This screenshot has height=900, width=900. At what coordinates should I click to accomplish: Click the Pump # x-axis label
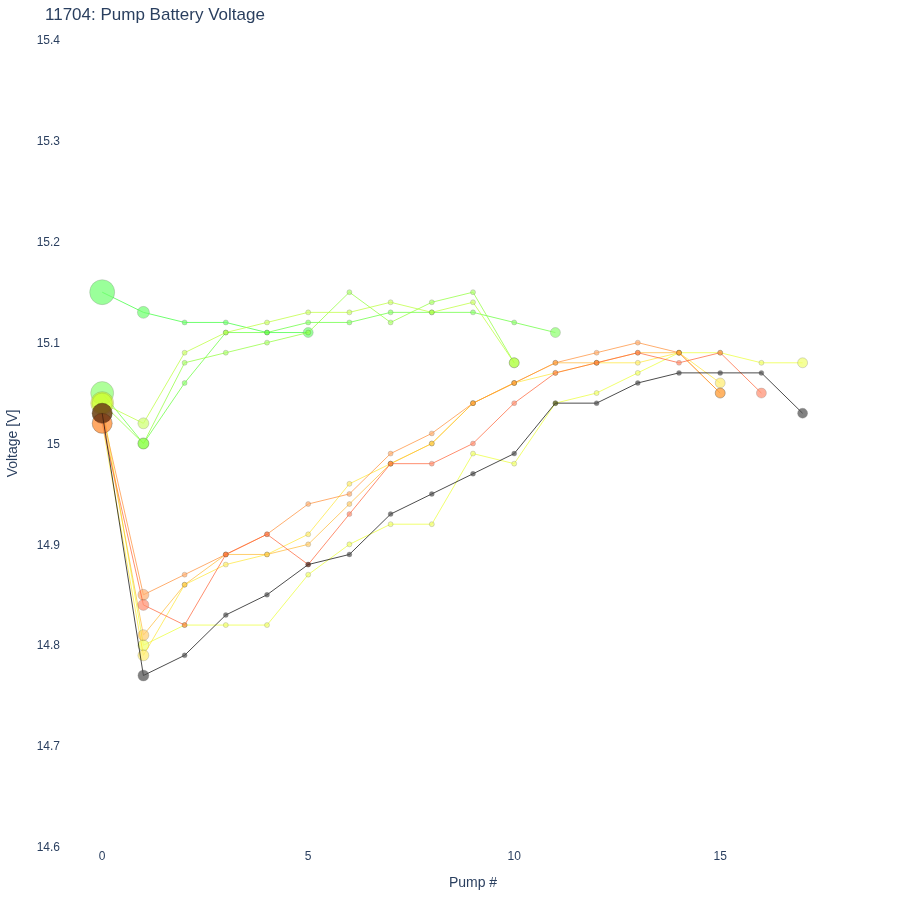pos(473,882)
